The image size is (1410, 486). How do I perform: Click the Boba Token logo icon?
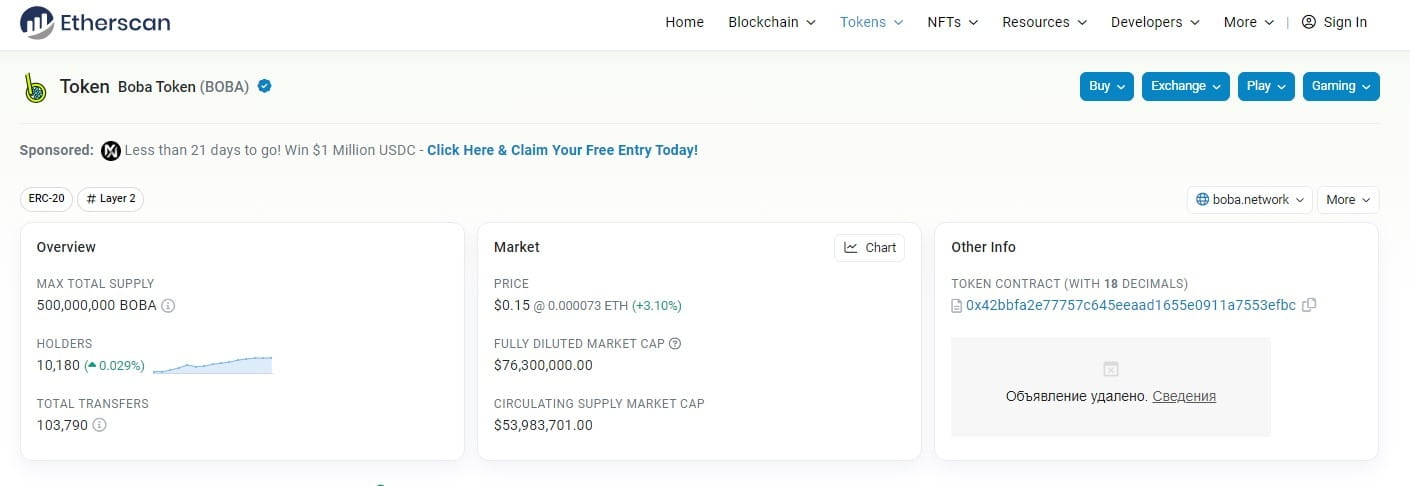tap(36, 87)
